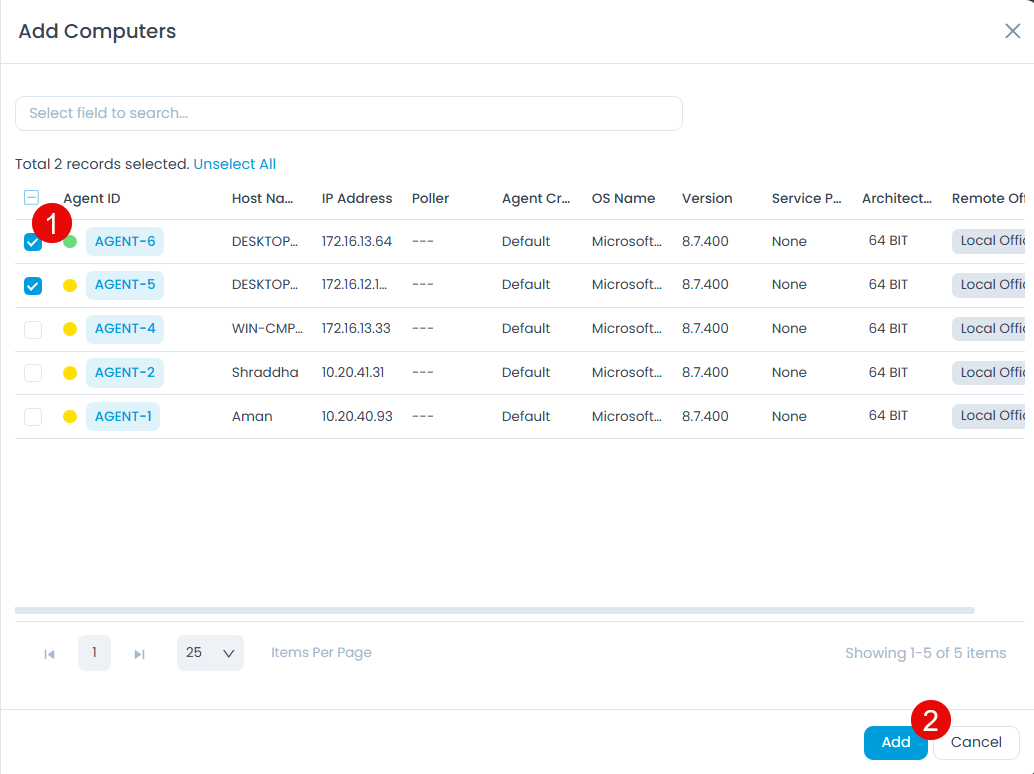
Task: Click the Unselect All link
Action: [234, 164]
